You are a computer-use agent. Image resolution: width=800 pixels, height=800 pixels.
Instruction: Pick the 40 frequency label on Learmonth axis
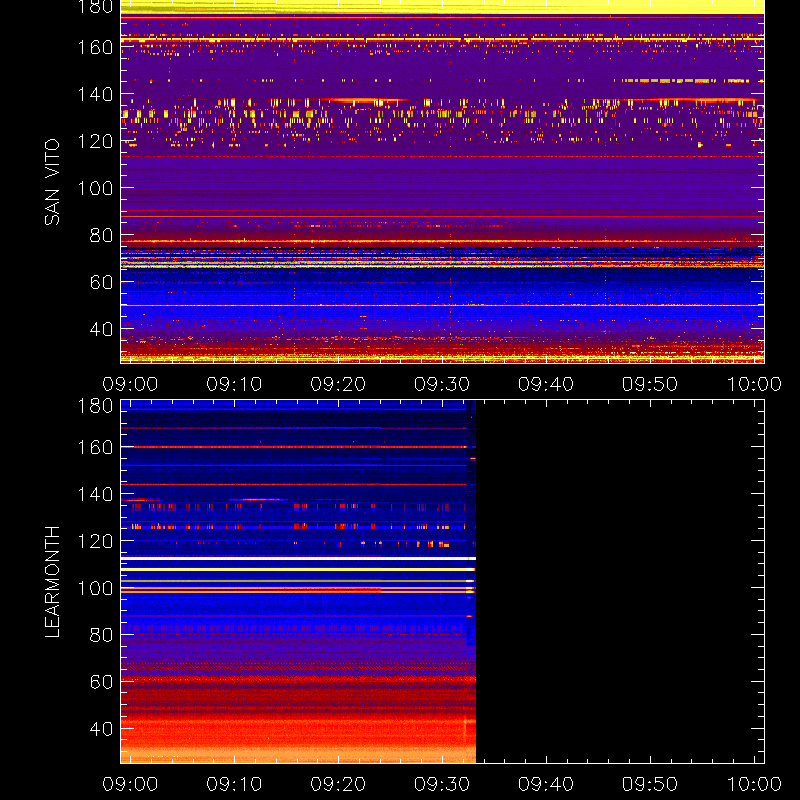[x=101, y=729]
